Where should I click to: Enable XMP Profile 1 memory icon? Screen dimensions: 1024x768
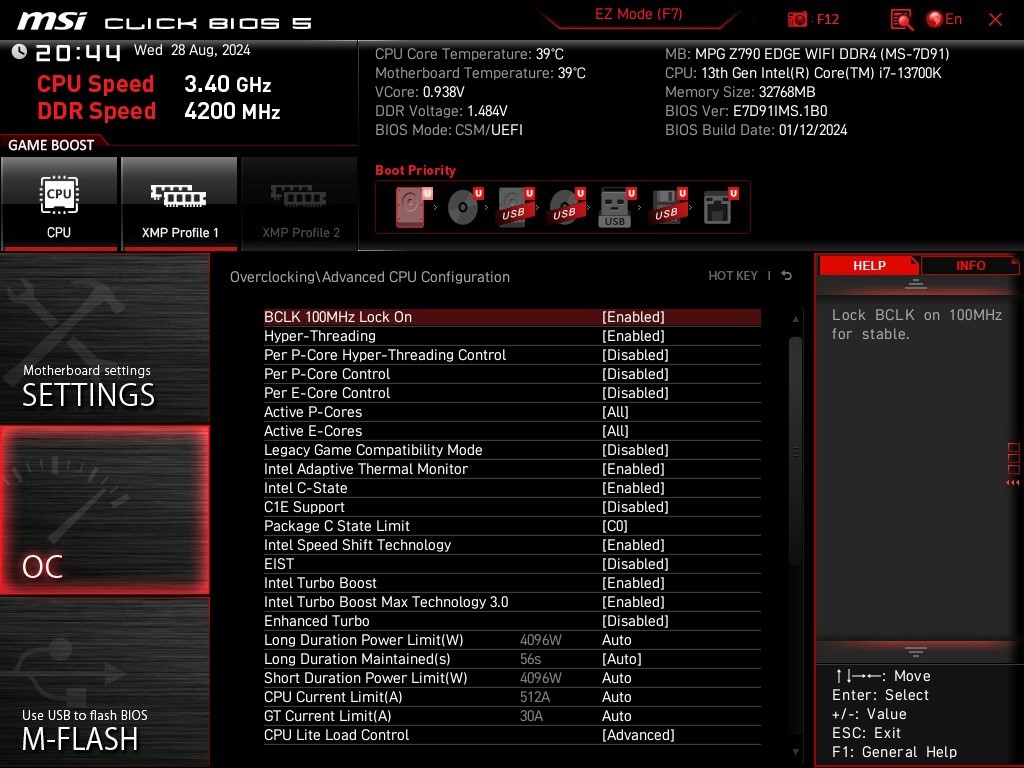coord(179,204)
